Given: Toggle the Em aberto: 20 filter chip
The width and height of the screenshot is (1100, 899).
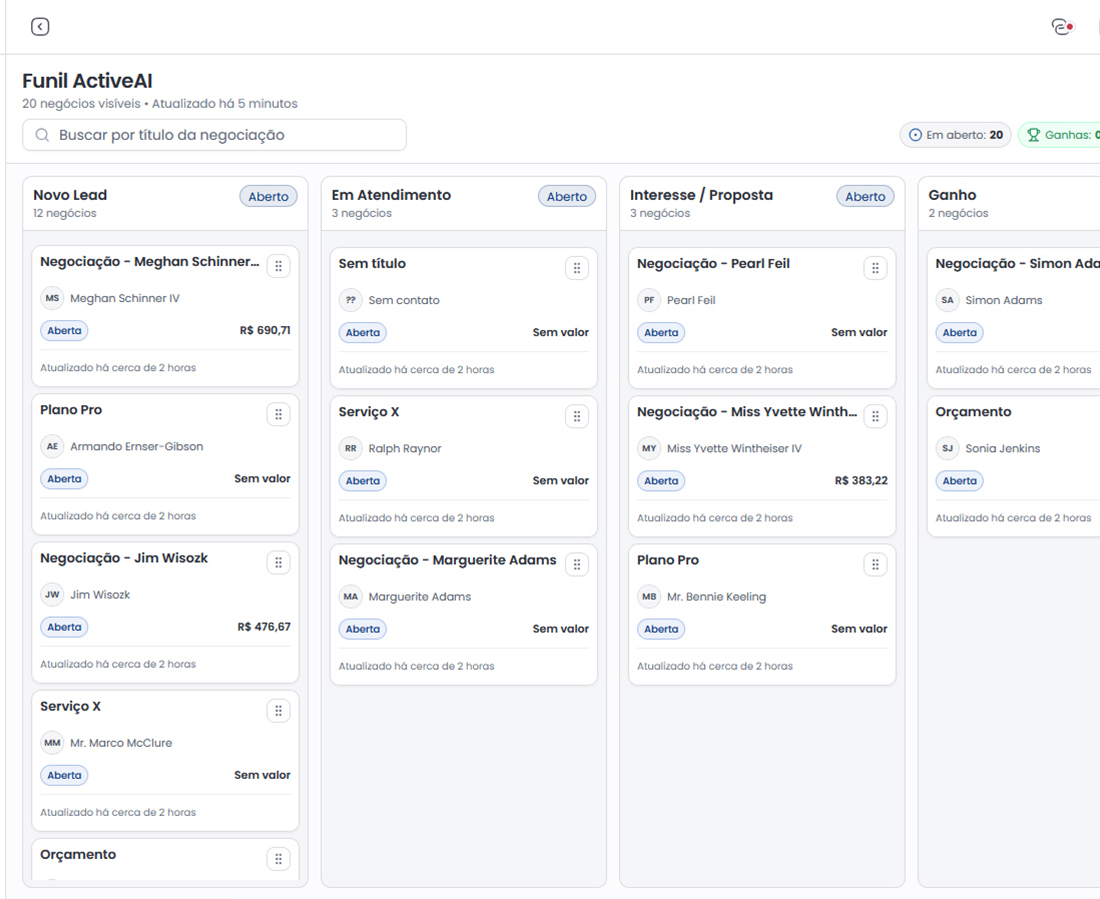Looking at the screenshot, I should coord(955,135).
